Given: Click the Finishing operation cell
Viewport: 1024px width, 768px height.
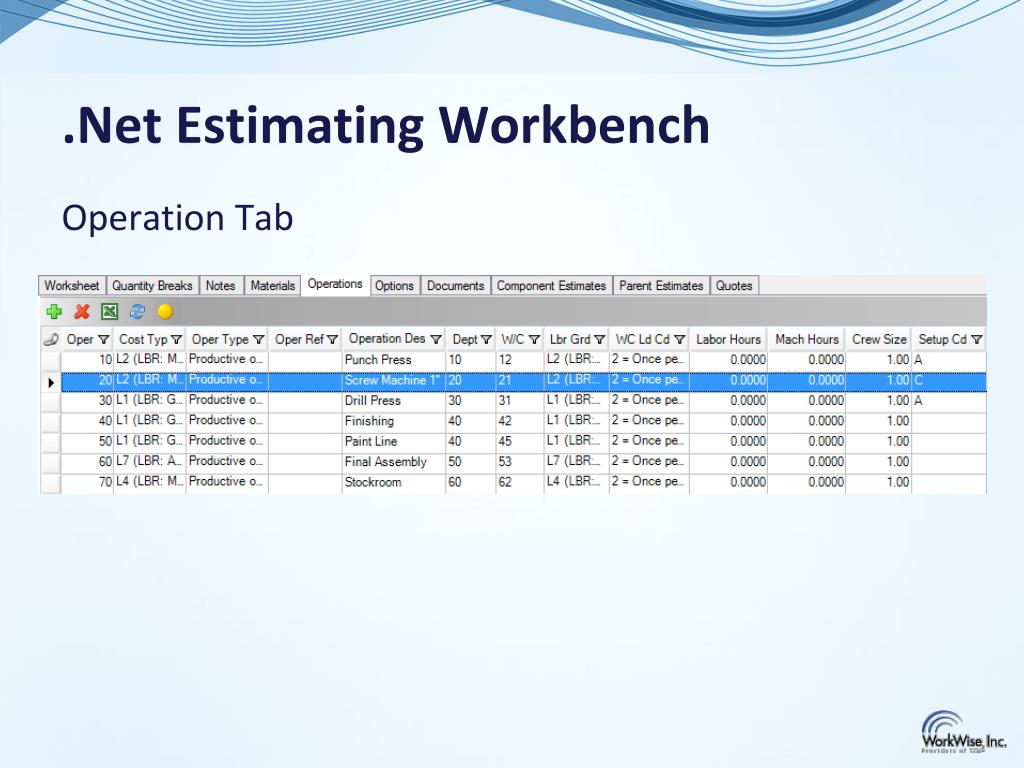Looking at the screenshot, I should 393,421.
